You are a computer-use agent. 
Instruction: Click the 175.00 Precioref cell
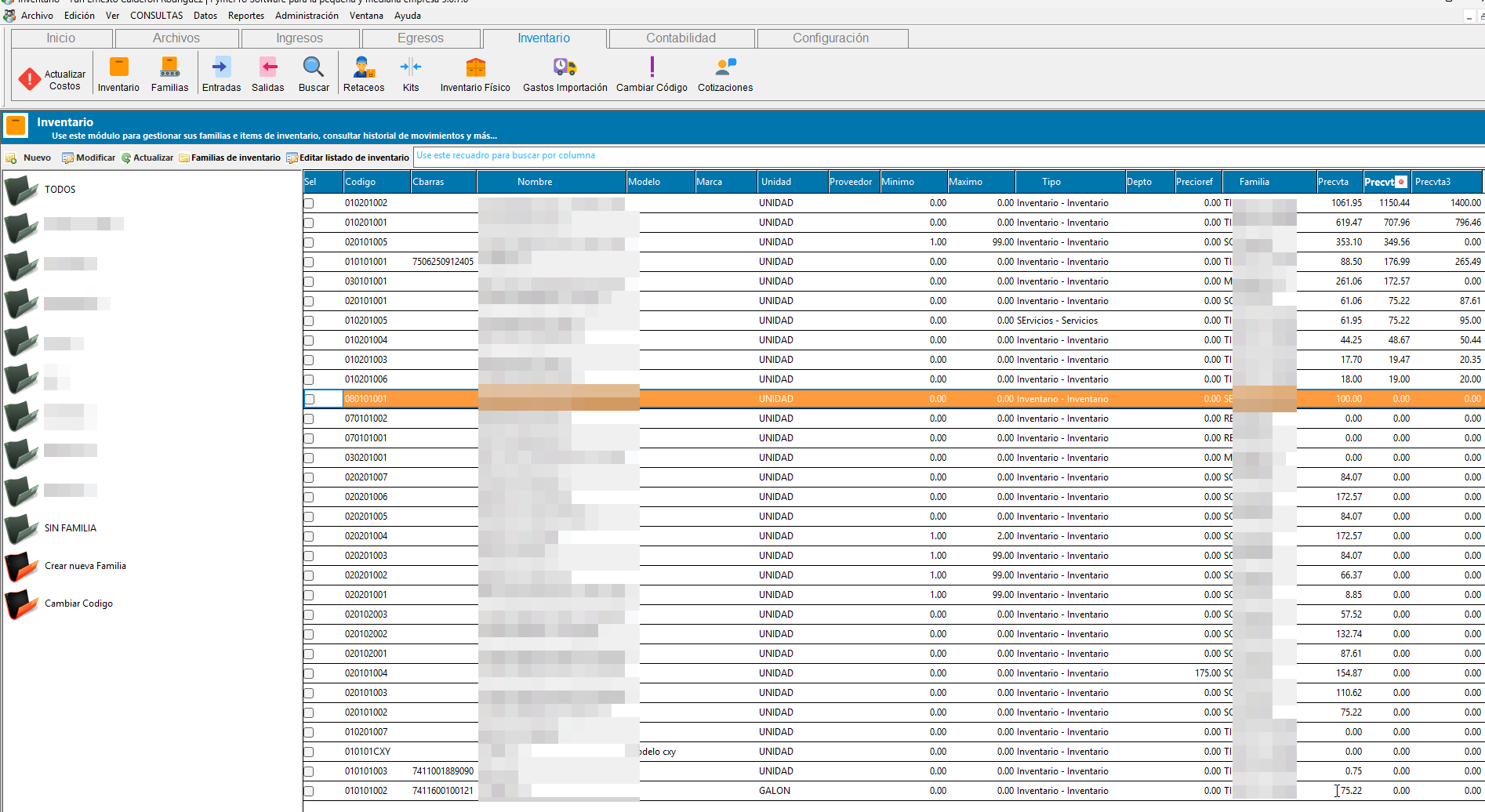point(1207,673)
